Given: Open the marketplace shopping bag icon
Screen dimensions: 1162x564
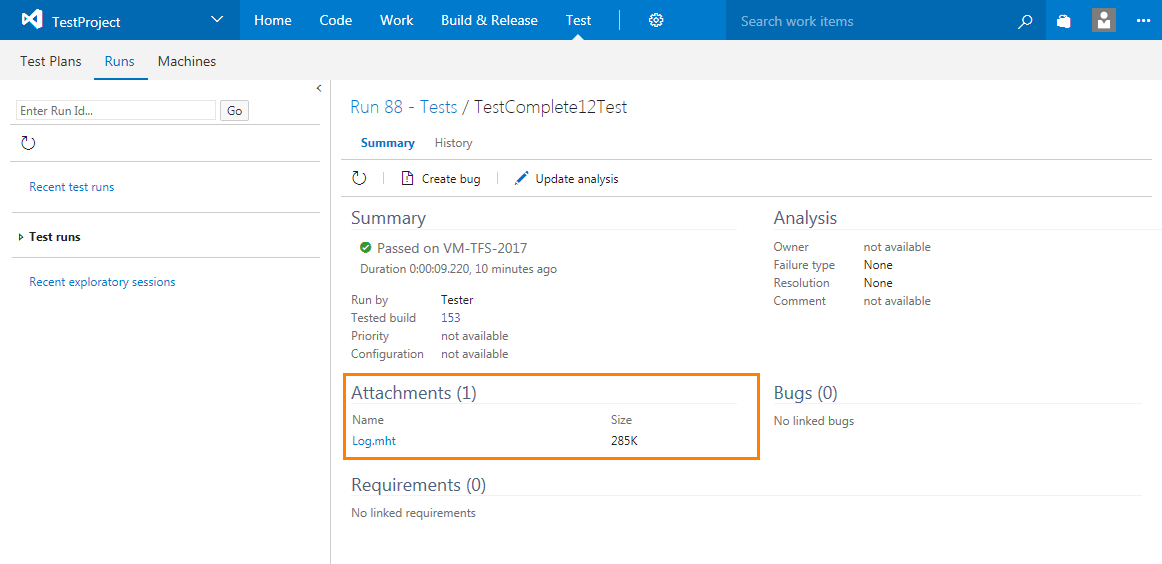Looking at the screenshot, I should [1064, 21].
